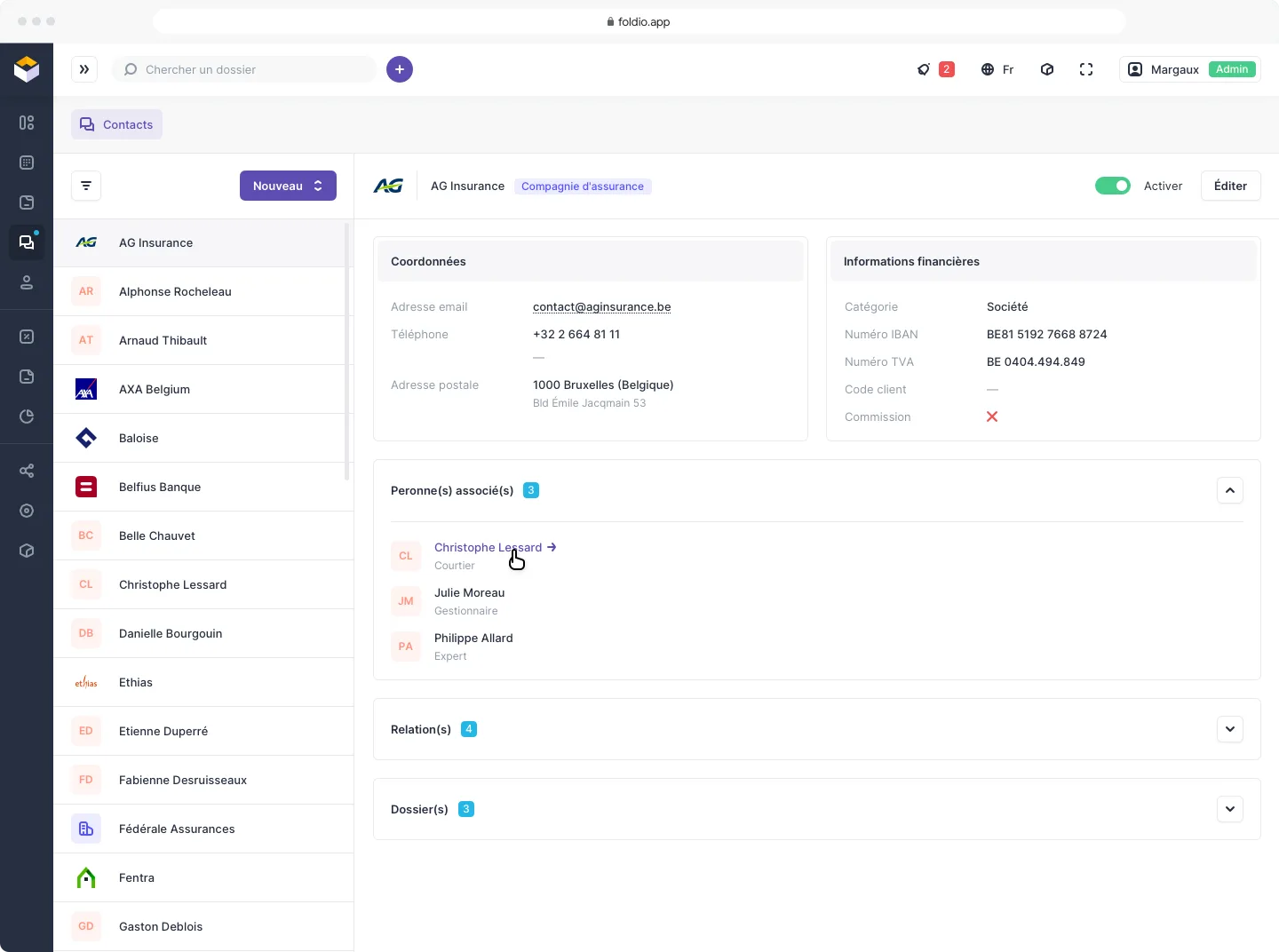The image size is (1279, 952).
Task: Open the contact list filter icon
Action: [x=86, y=186]
